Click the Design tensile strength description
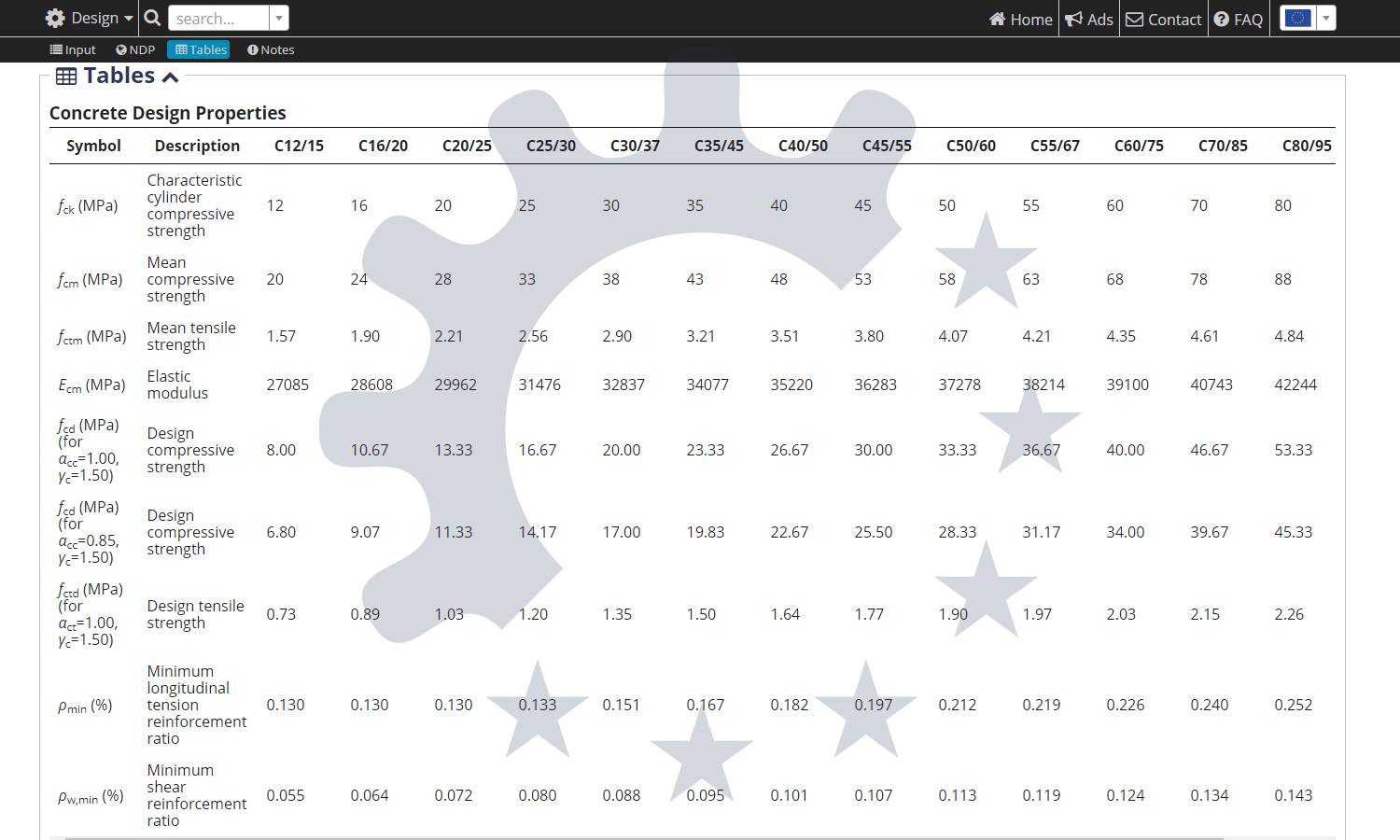The height and width of the screenshot is (840, 1400). (x=195, y=614)
